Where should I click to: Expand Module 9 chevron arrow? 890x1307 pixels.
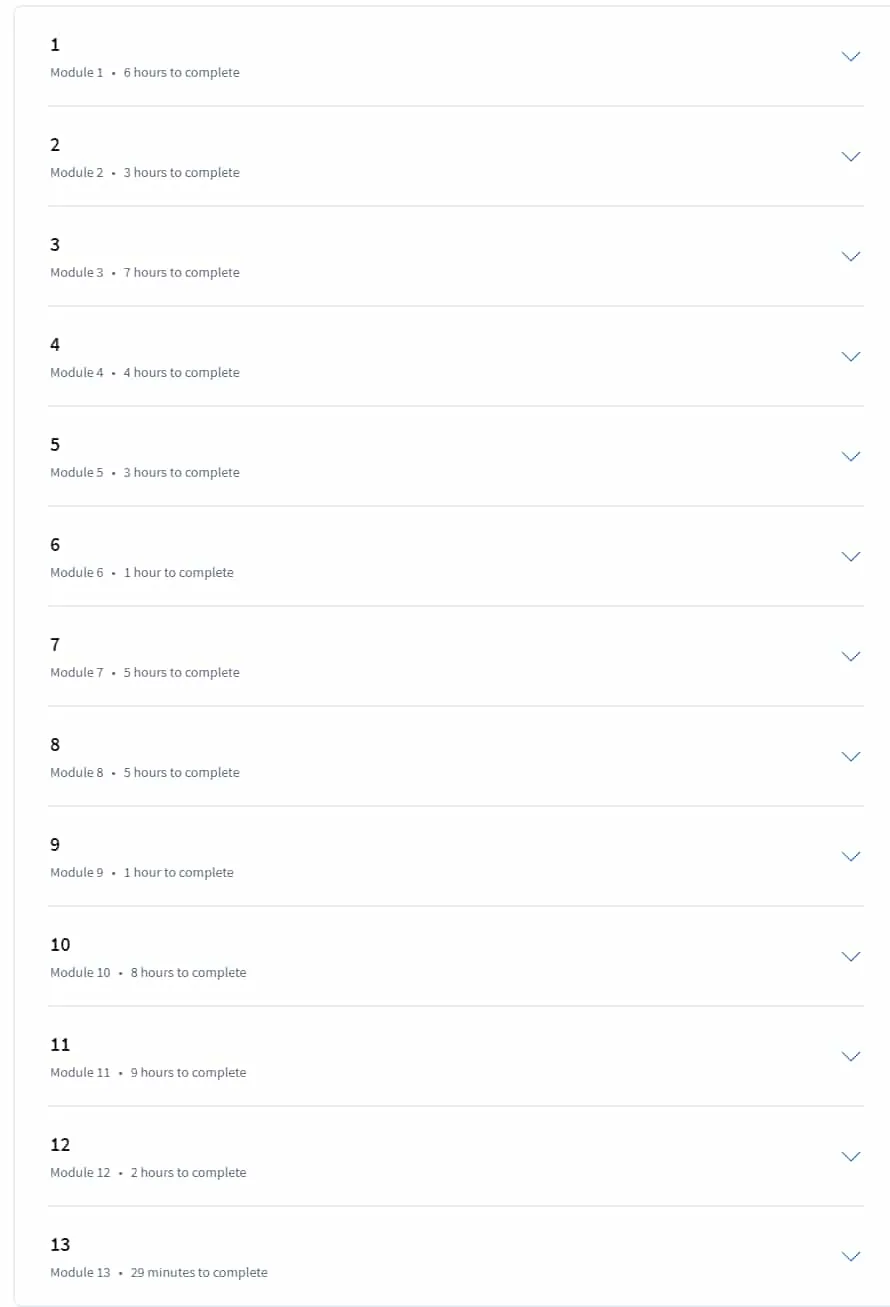[851, 857]
